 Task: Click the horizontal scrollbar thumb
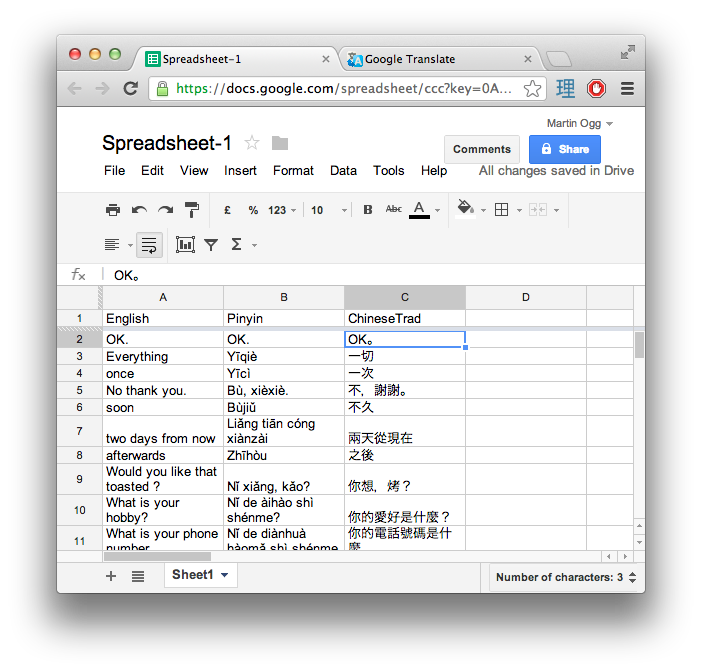(157, 556)
